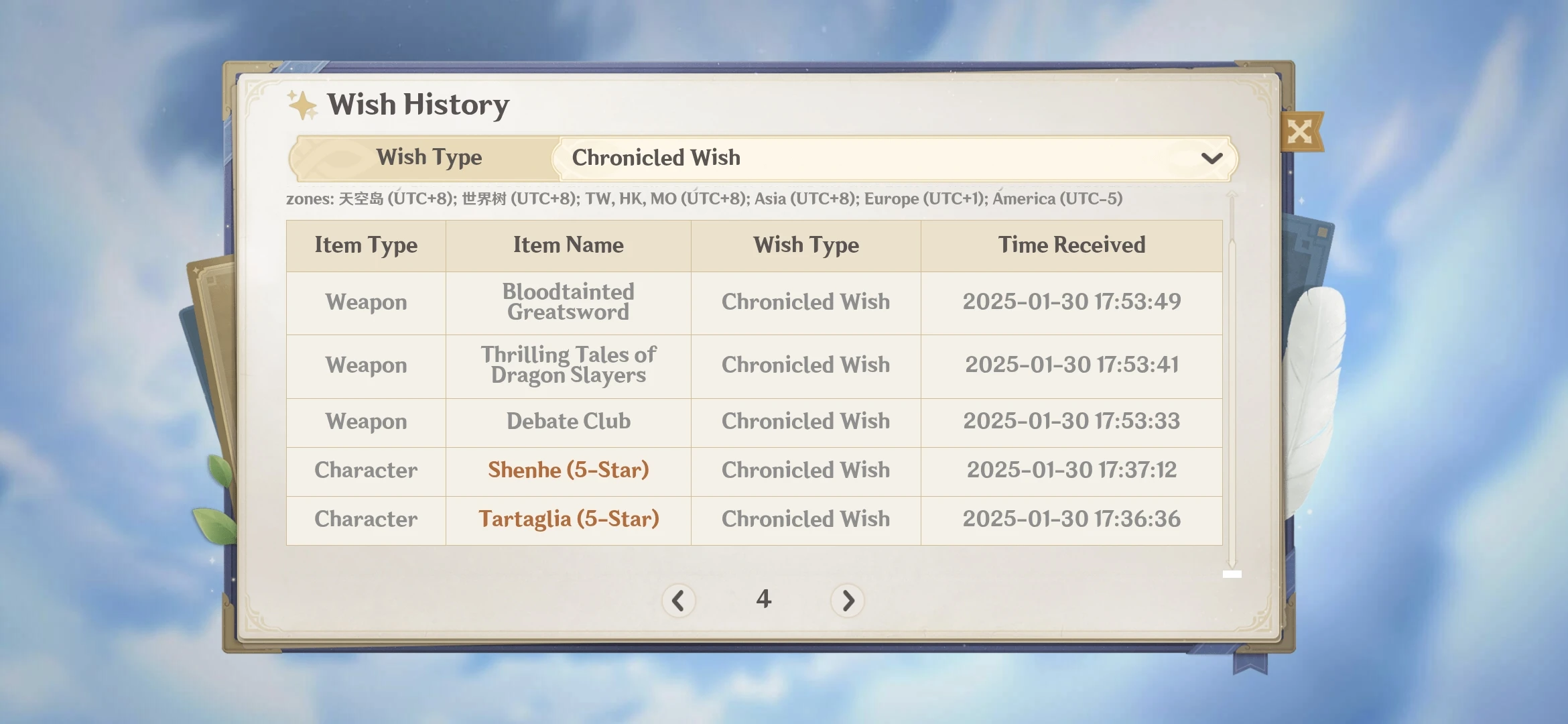1568x724 pixels.
Task: Click the next page arrow
Action: pos(848,601)
